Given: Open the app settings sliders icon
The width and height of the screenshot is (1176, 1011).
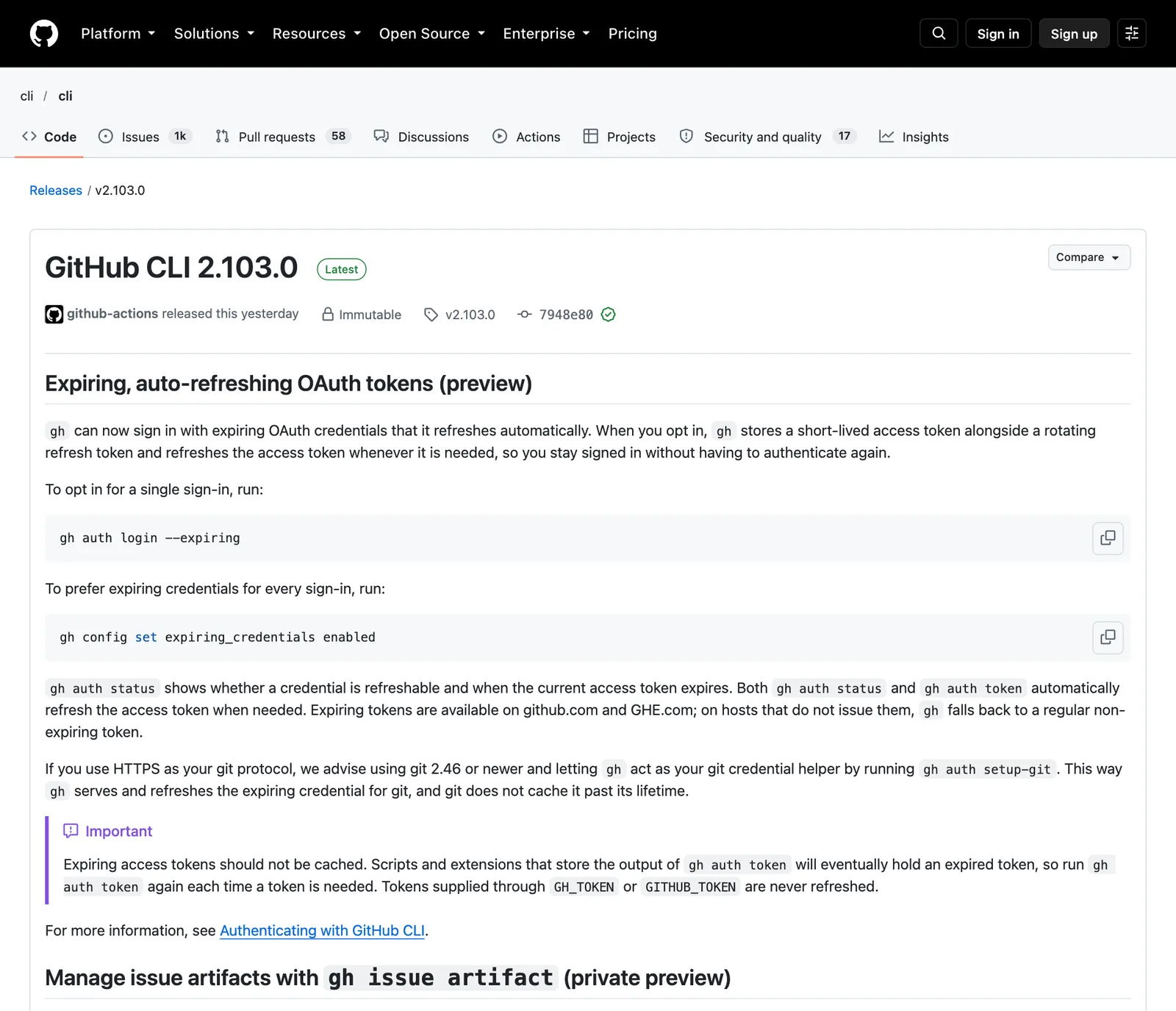Looking at the screenshot, I should click(1132, 33).
